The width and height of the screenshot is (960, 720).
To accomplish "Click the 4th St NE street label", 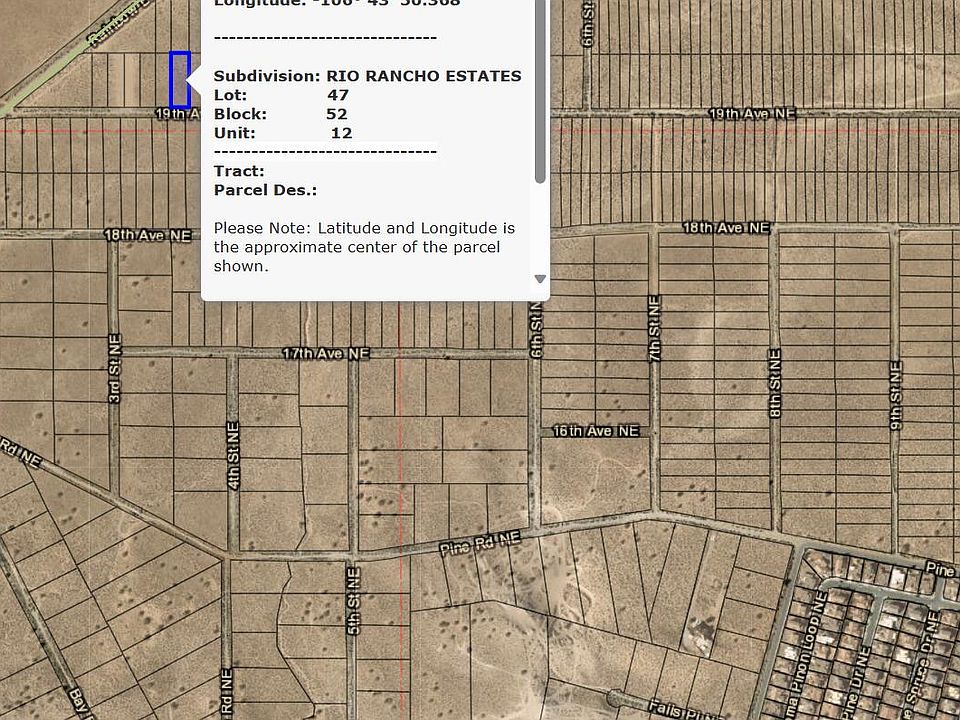I will coord(233,456).
